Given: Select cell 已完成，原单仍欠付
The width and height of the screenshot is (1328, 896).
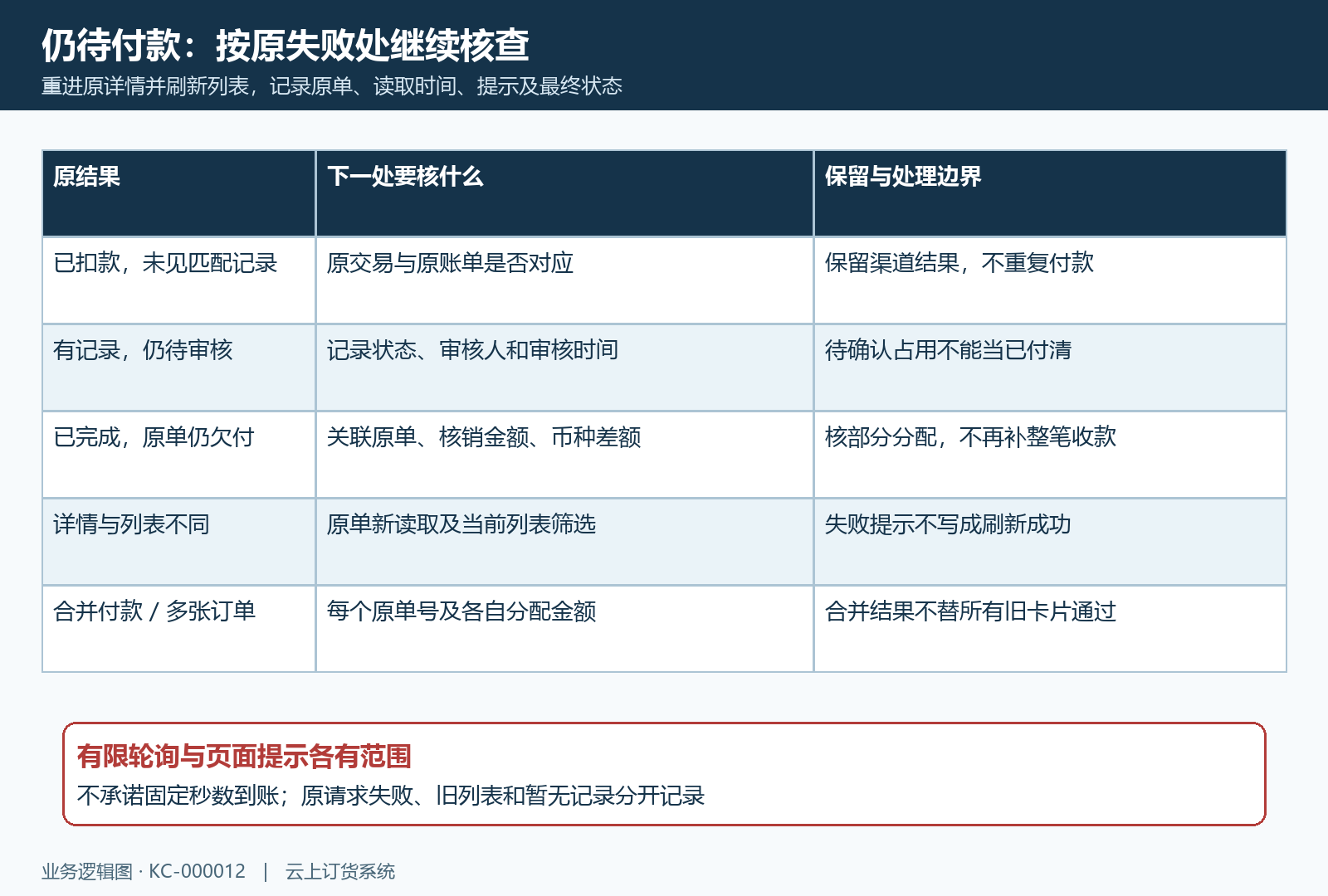Looking at the screenshot, I should tap(178, 455).
